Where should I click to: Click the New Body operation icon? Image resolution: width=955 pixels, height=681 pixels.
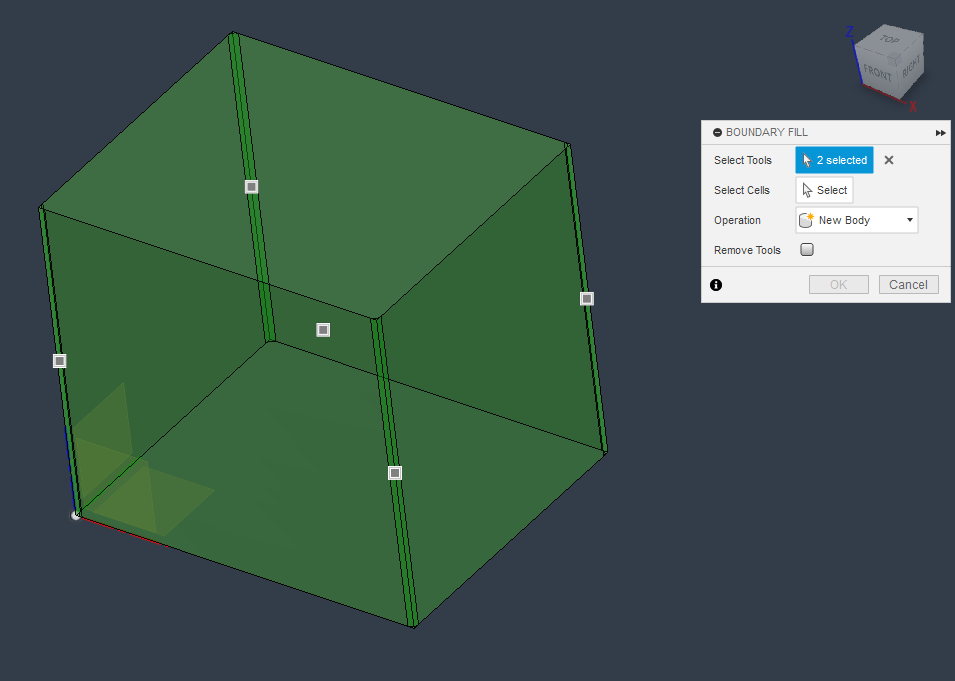tap(806, 219)
